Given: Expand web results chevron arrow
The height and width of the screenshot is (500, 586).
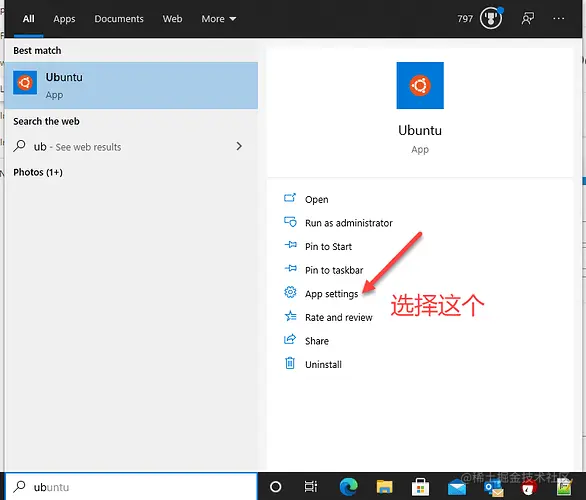Looking at the screenshot, I should [x=239, y=146].
